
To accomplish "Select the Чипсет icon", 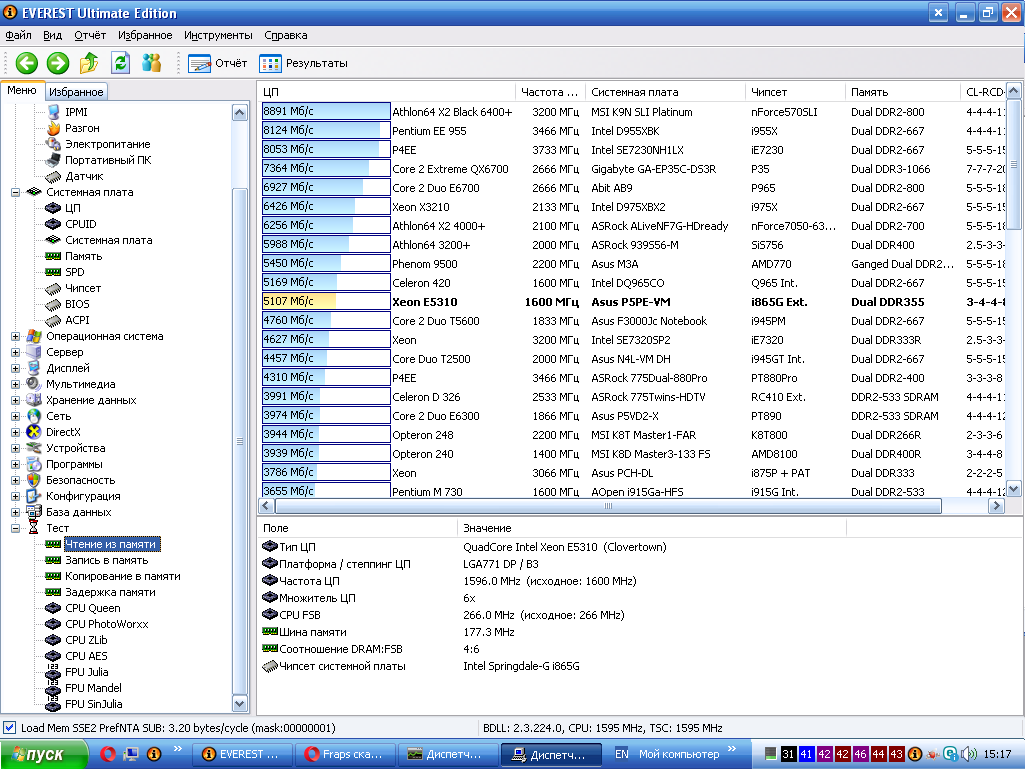I will (x=53, y=289).
